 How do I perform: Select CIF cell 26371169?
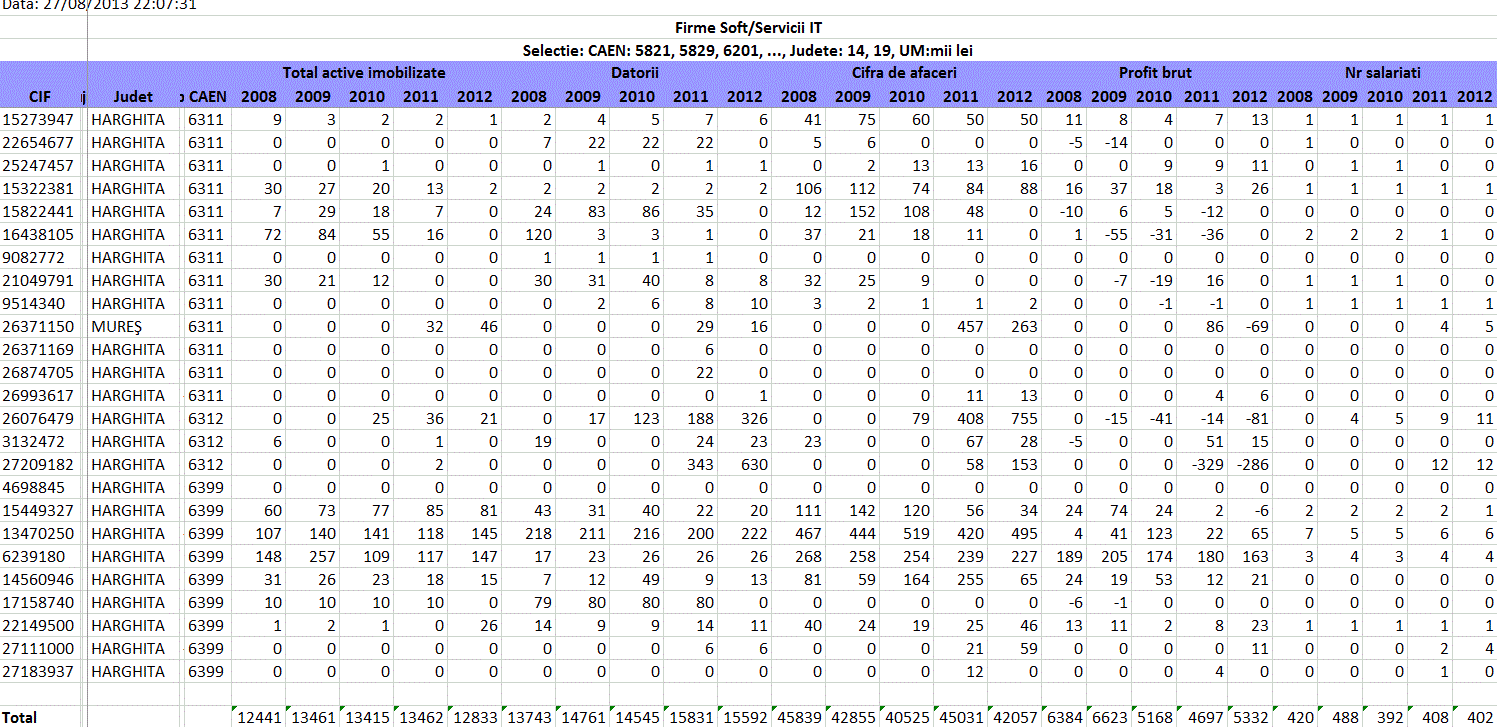(x=39, y=349)
